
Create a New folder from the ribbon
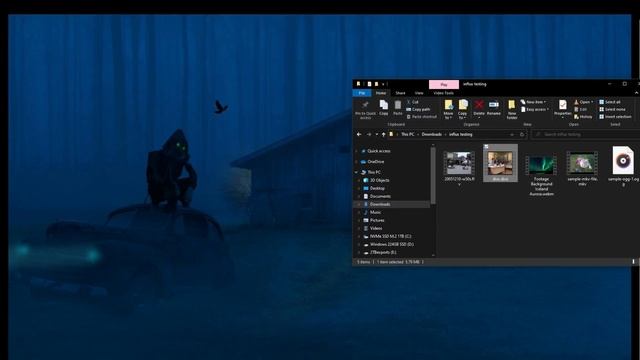pyautogui.click(x=512, y=110)
